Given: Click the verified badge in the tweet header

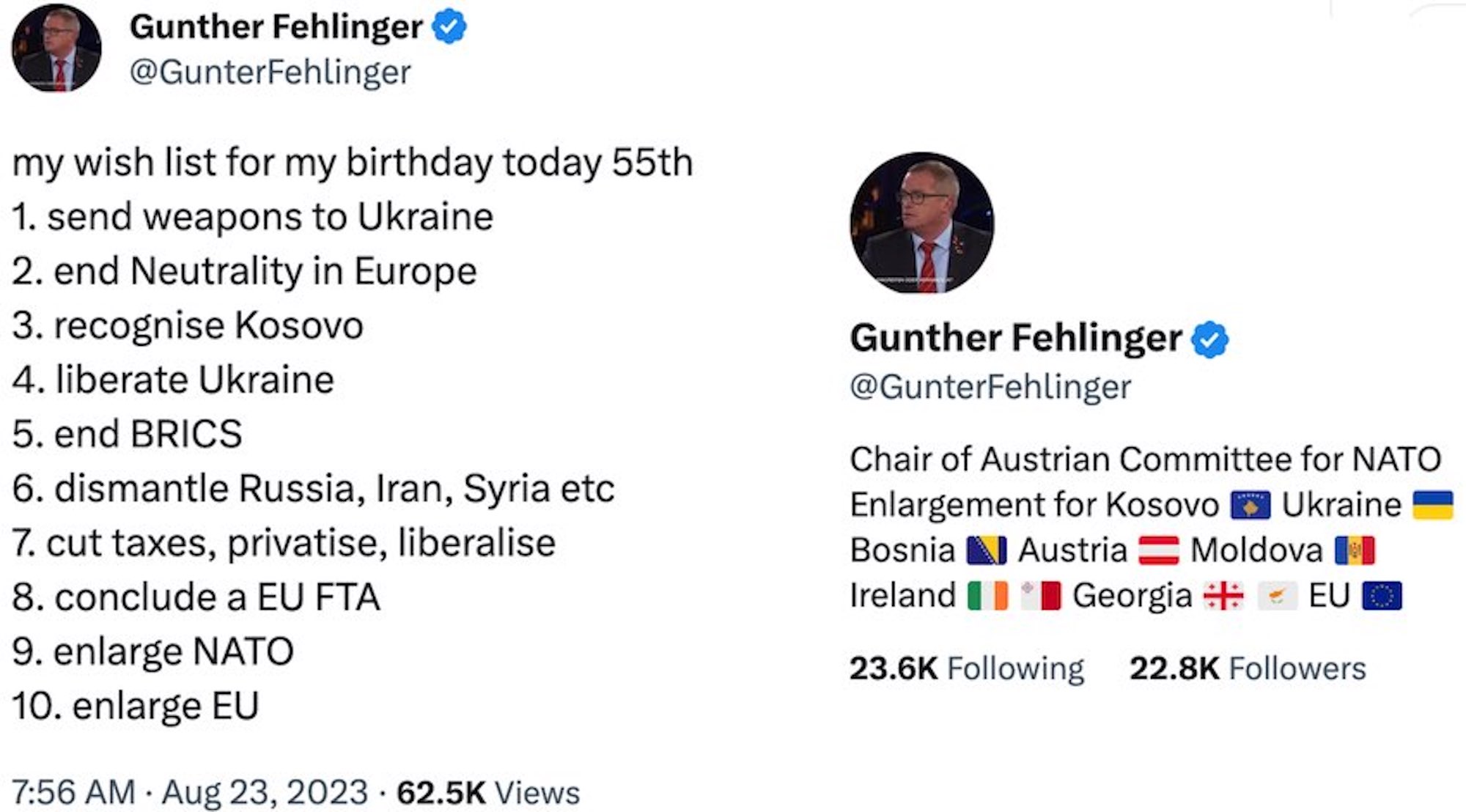Looking at the screenshot, I should [449, 28].
